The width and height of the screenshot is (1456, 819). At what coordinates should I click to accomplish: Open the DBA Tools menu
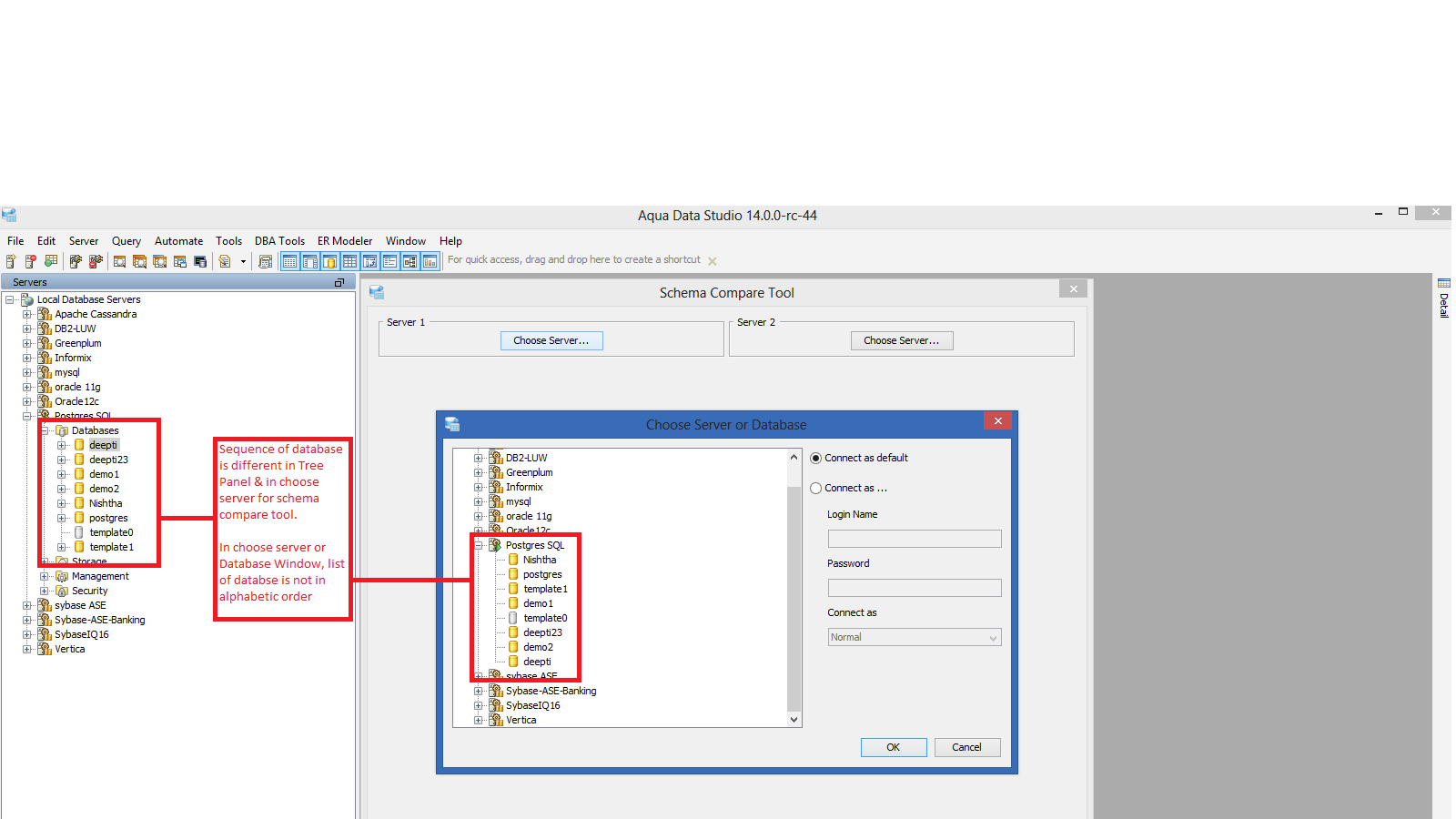click(279, 241)
